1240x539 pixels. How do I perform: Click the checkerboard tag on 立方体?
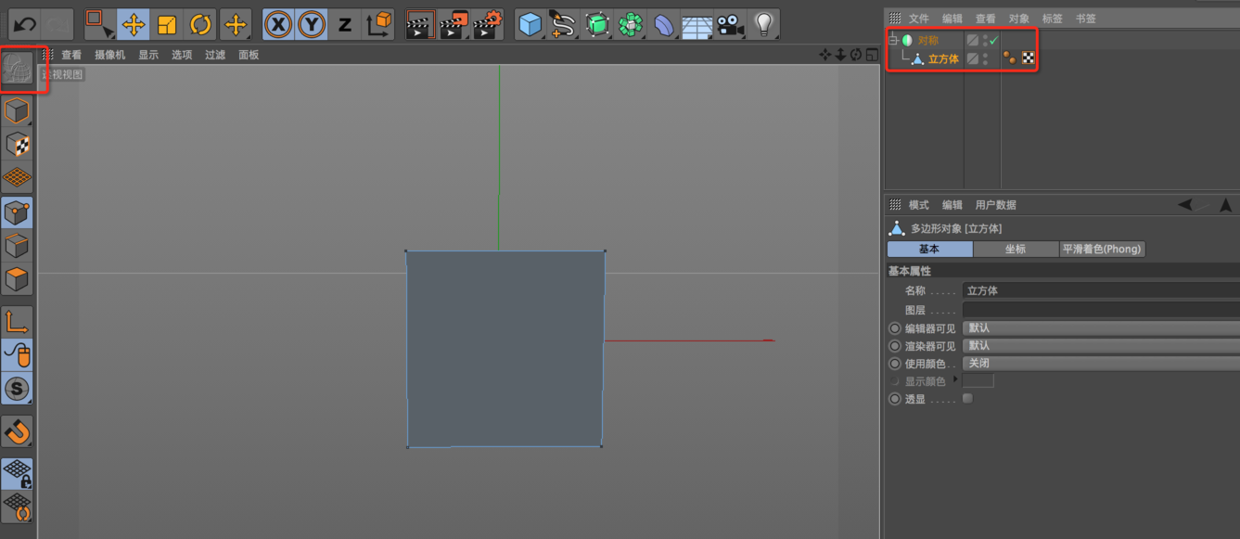(x=1028, y=59)
